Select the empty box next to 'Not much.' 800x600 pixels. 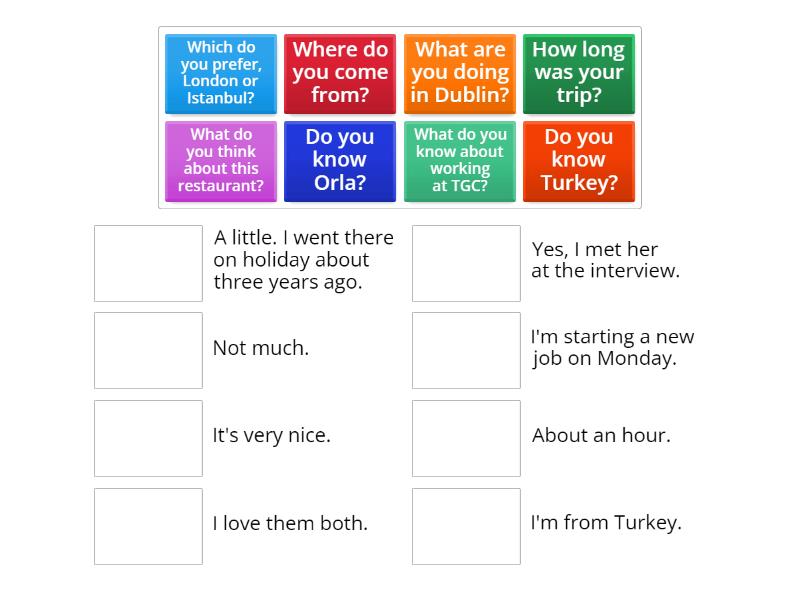148,350
